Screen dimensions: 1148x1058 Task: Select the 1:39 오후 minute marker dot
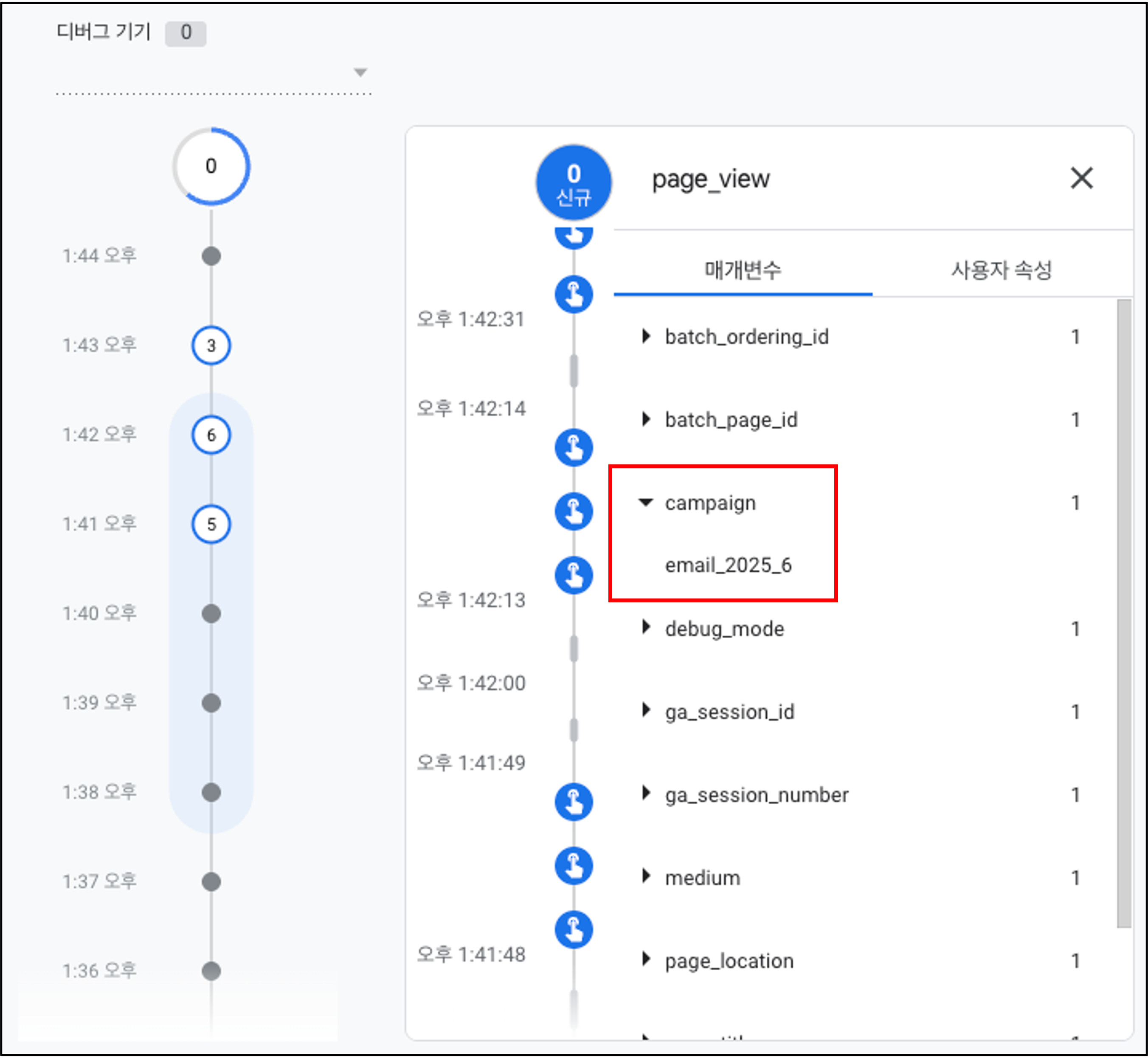point(211,703)
